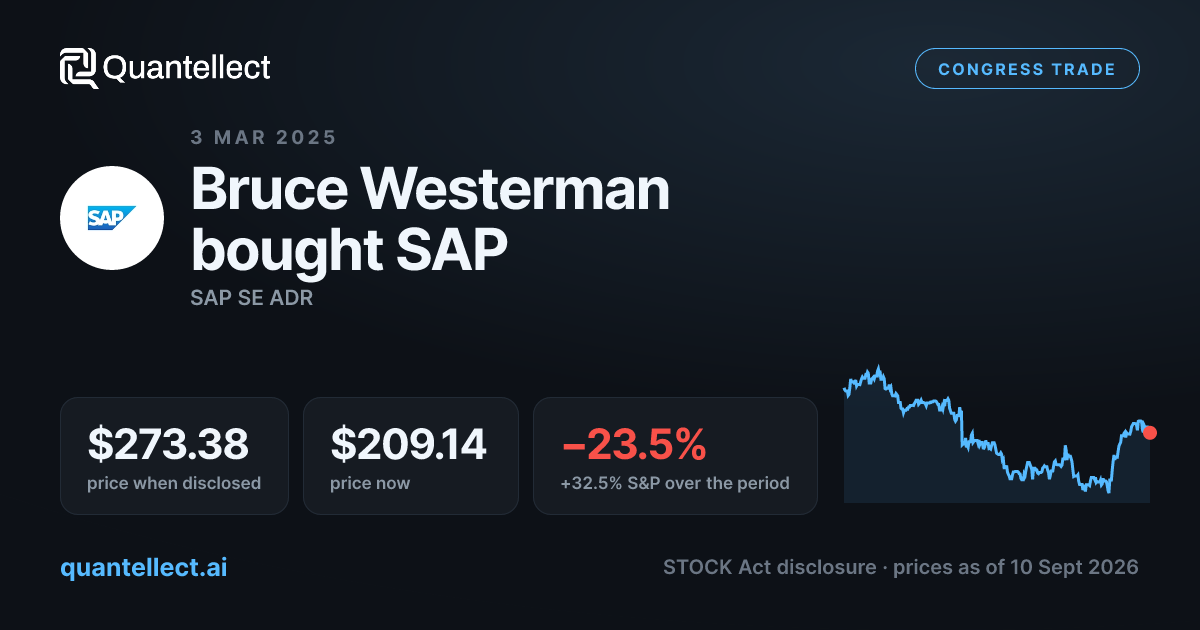The height and width of the screenshot is (630, 1200).
Task: Click the −23.5% return card
Action: pyautogui.click(x=675, y=456)
